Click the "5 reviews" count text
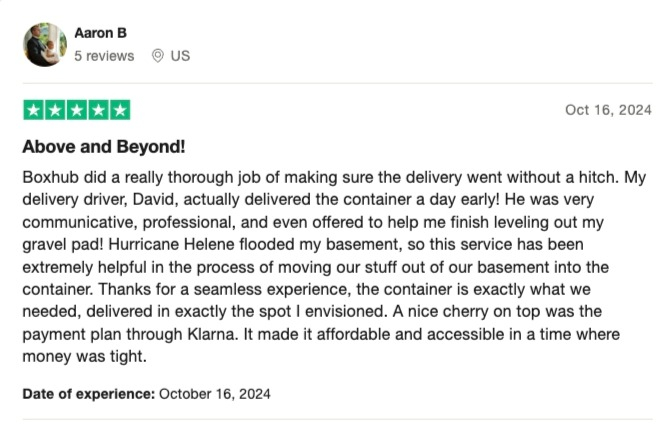 pos(104,56)
